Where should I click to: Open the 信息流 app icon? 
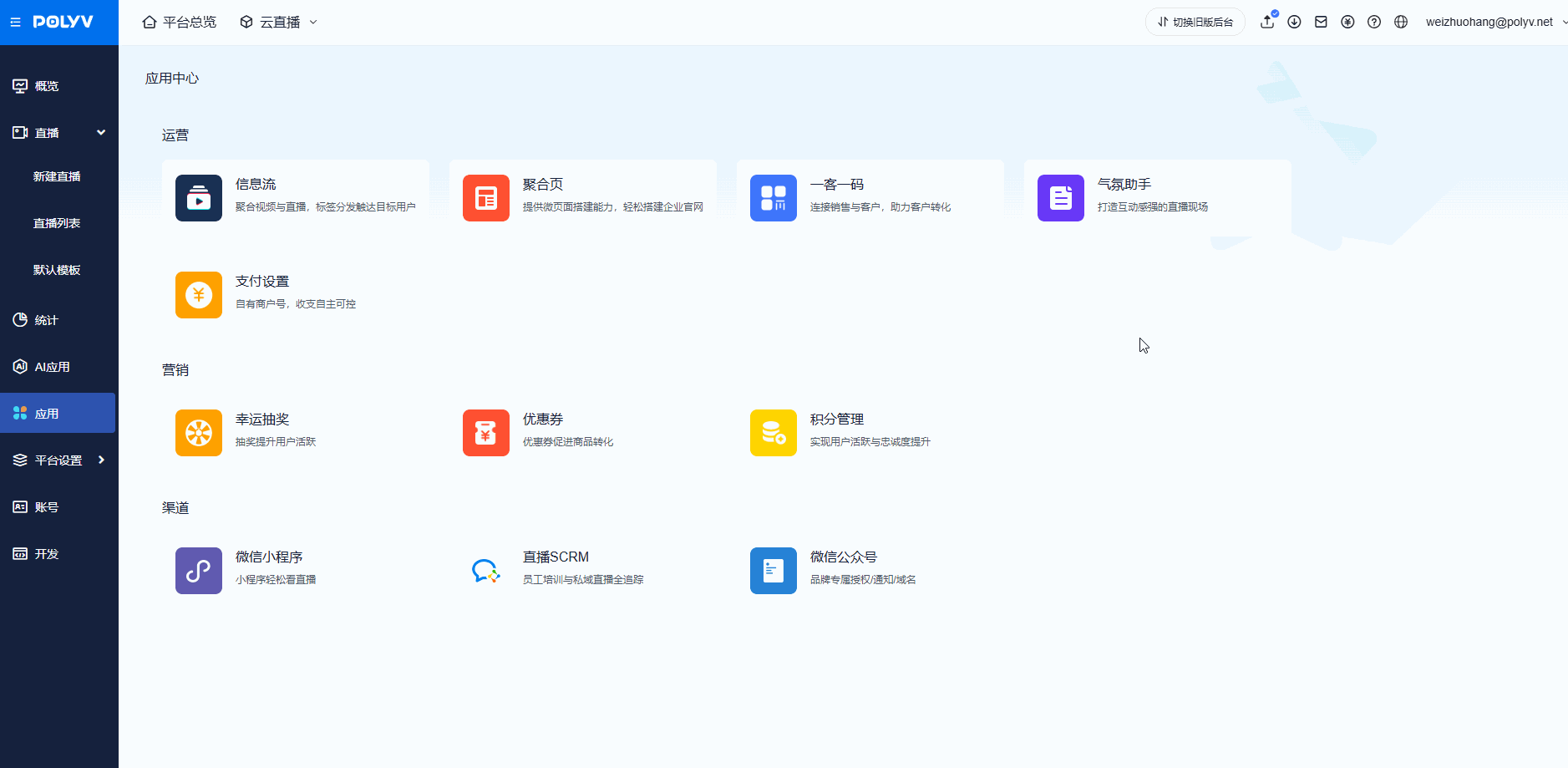click(199, 198)
